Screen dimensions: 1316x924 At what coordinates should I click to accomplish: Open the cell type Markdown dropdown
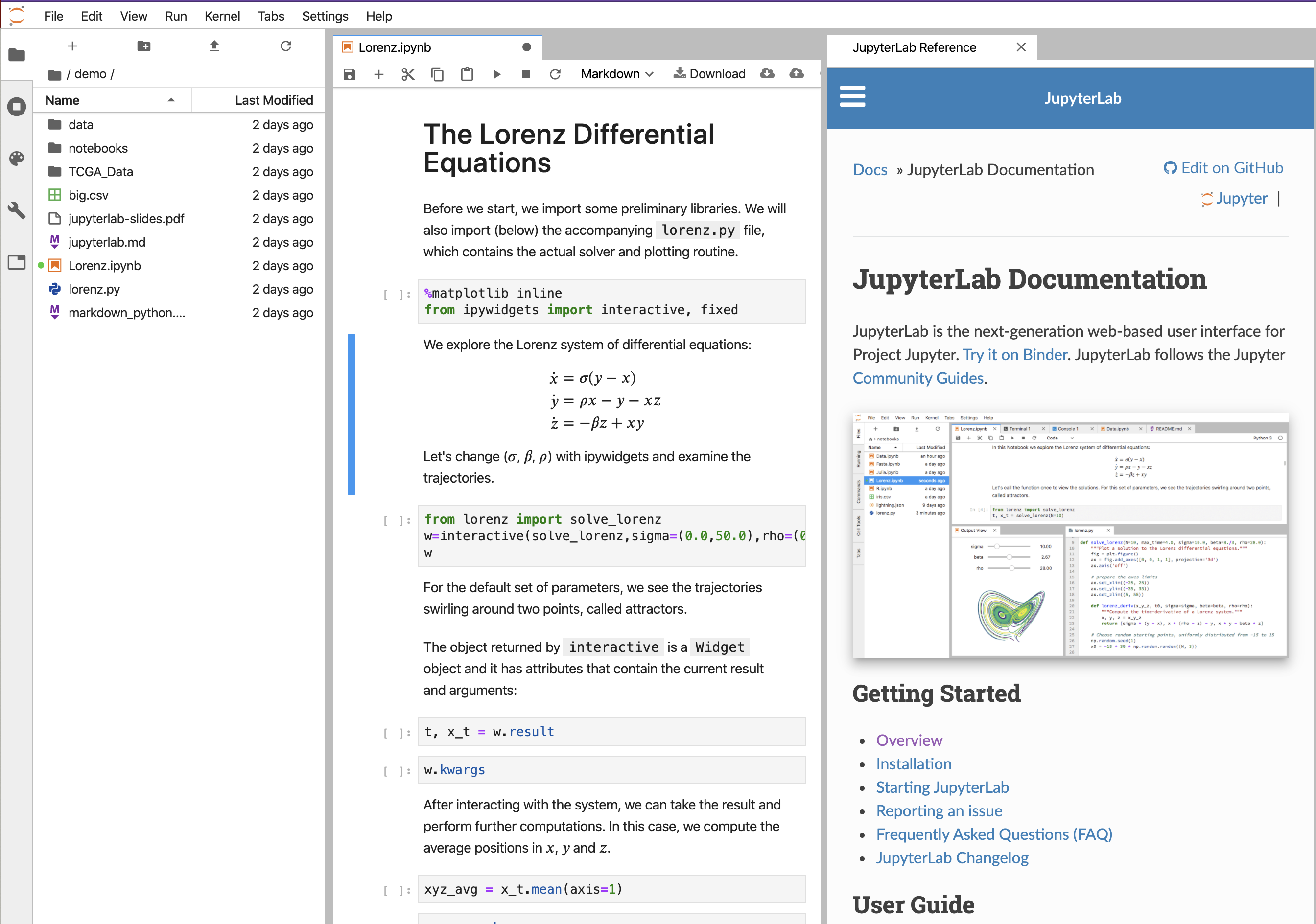617,74
